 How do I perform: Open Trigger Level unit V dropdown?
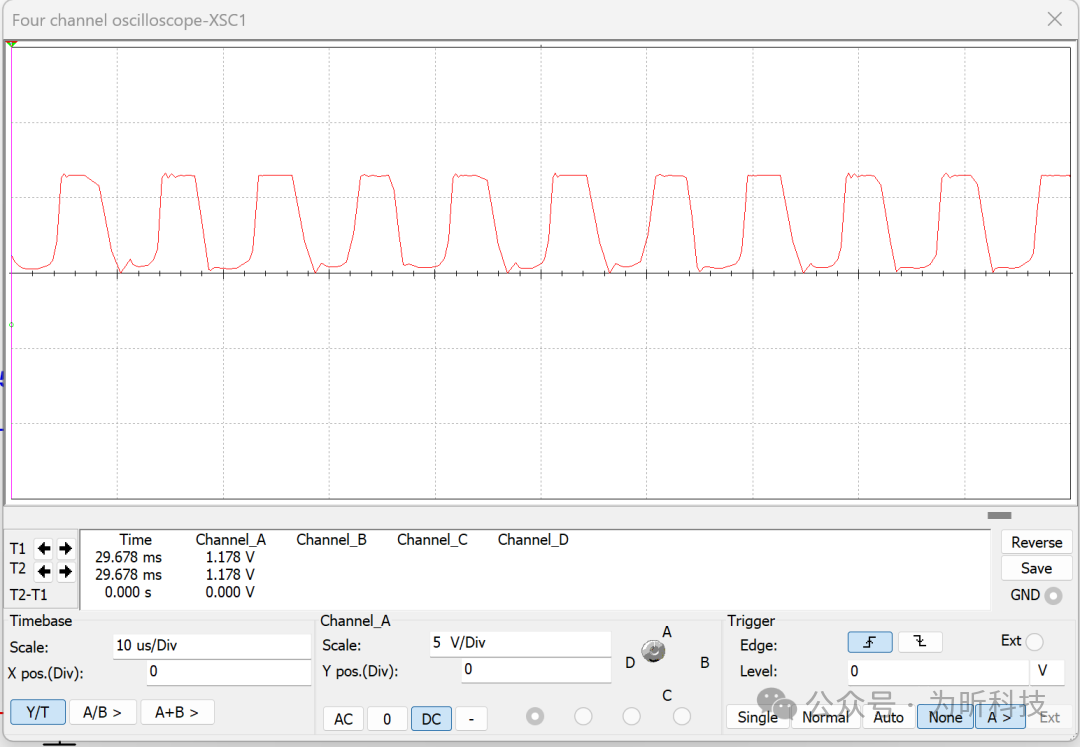point(1047,671)
